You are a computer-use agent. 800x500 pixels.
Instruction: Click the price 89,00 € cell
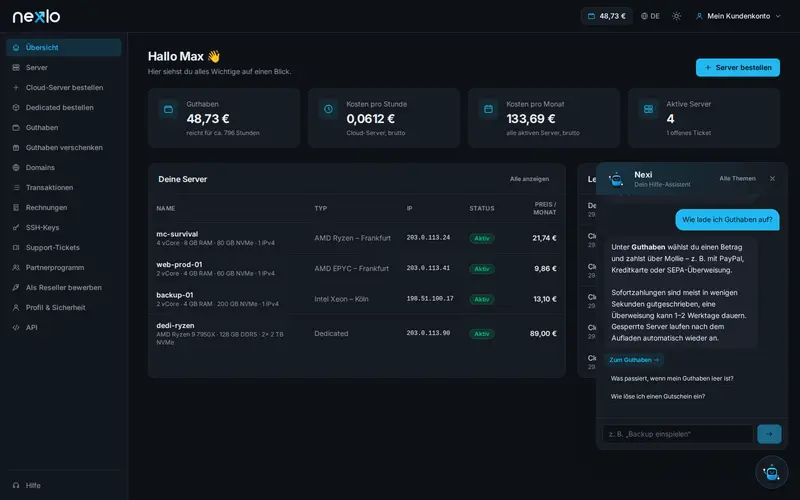tap(543, 334)
